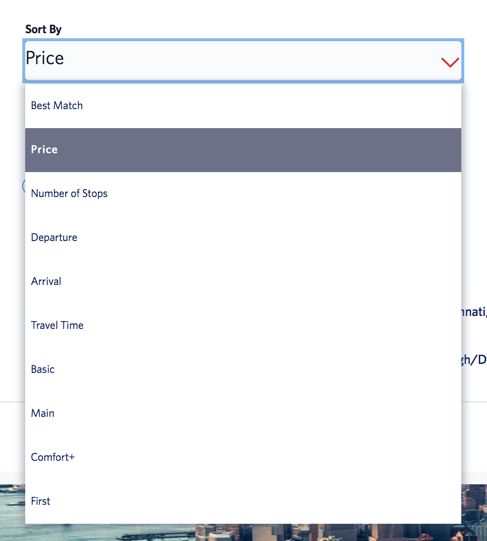Select the partially hidden circle at left edge

coord(23,186)
